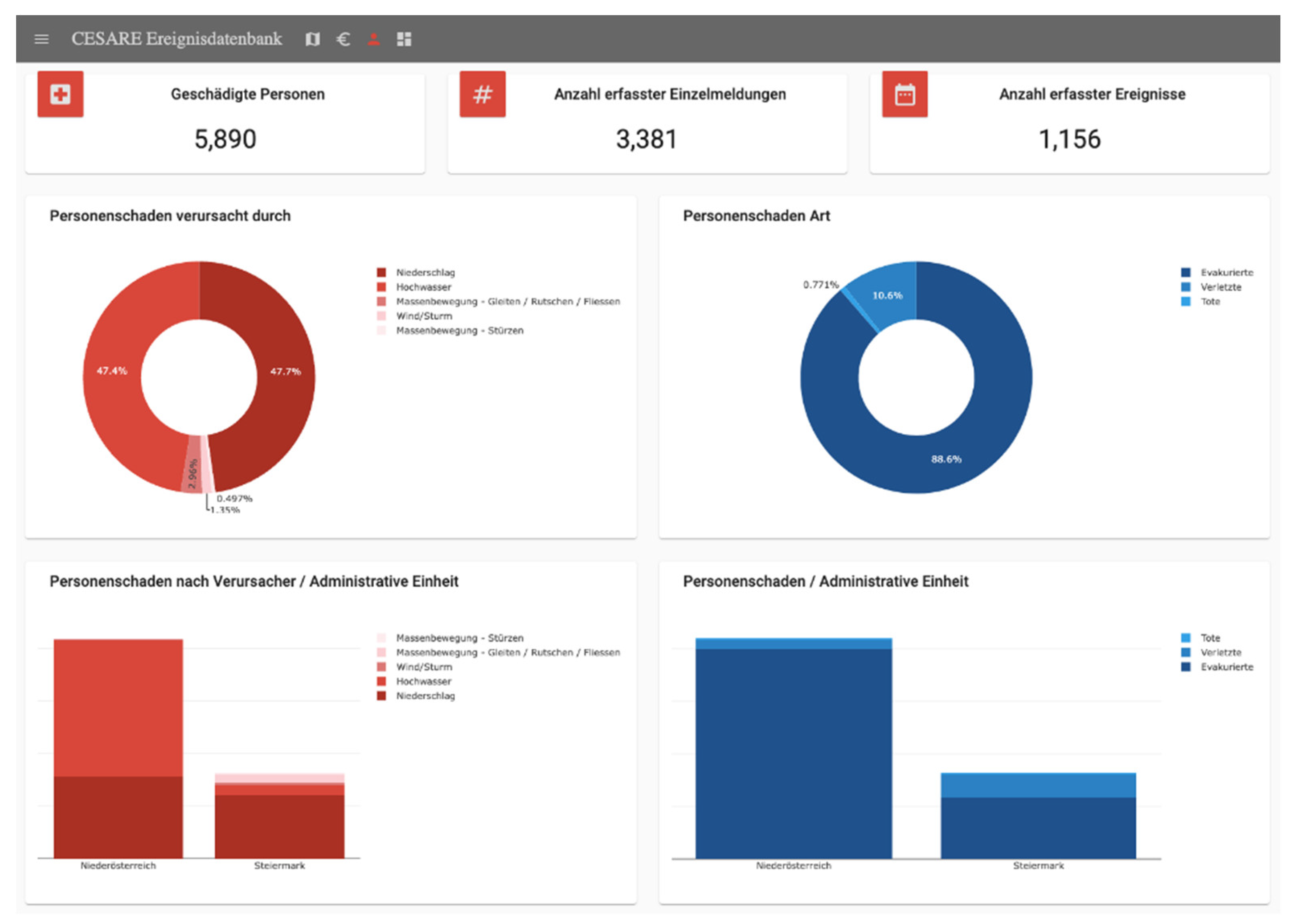Click the Tote color swatch in bar legend
Viewport: 1296px width, 924px height.
click(1185, 638)
